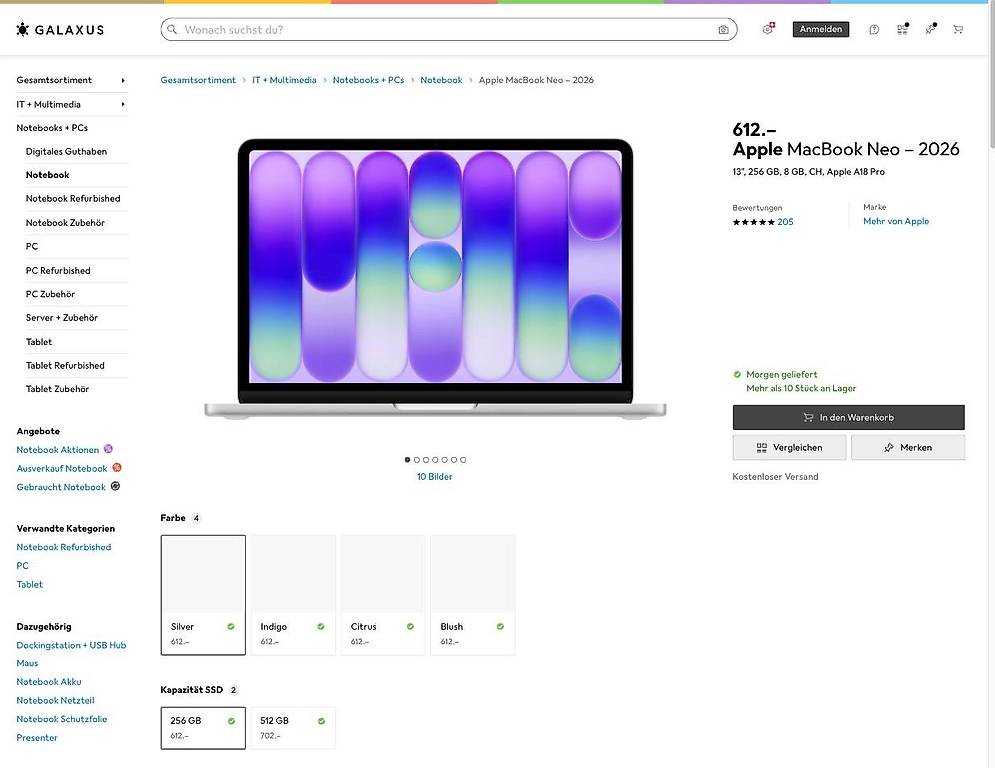The width and height of the screenshot is (995, 768).
Task: Open Notebook Refurbished in Verwandte Kategorien
Action: pos(63,546)
